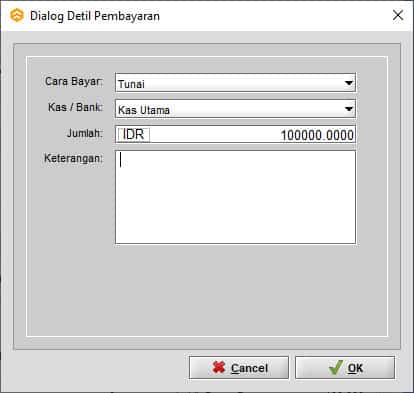This screenshot has width=414, height=393.
Task: Close the Dialog Detil Pembayaran window
Action: pyautogui.click(x=398, y=15)
